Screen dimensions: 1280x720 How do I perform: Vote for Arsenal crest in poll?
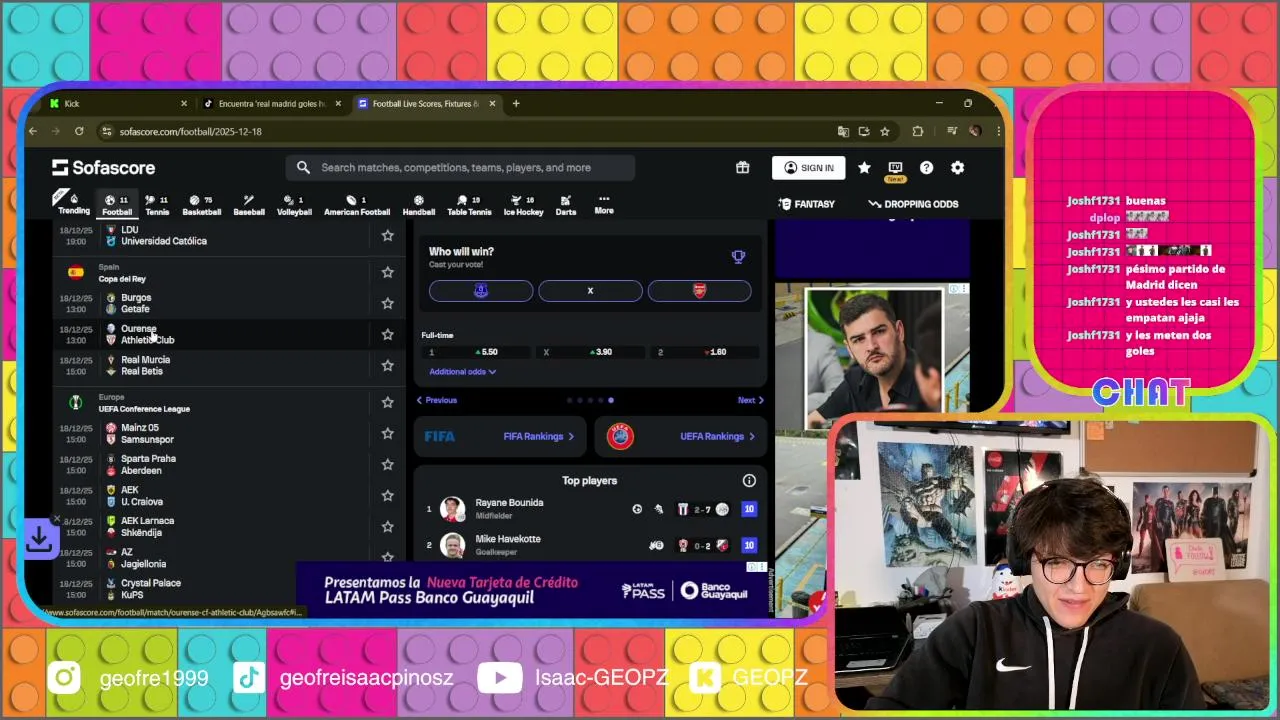(x=699, y=291)
